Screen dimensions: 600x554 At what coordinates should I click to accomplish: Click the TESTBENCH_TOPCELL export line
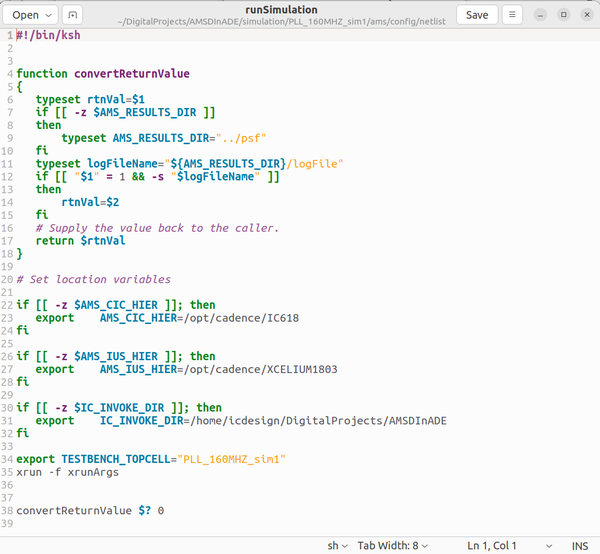coord(151,459)
